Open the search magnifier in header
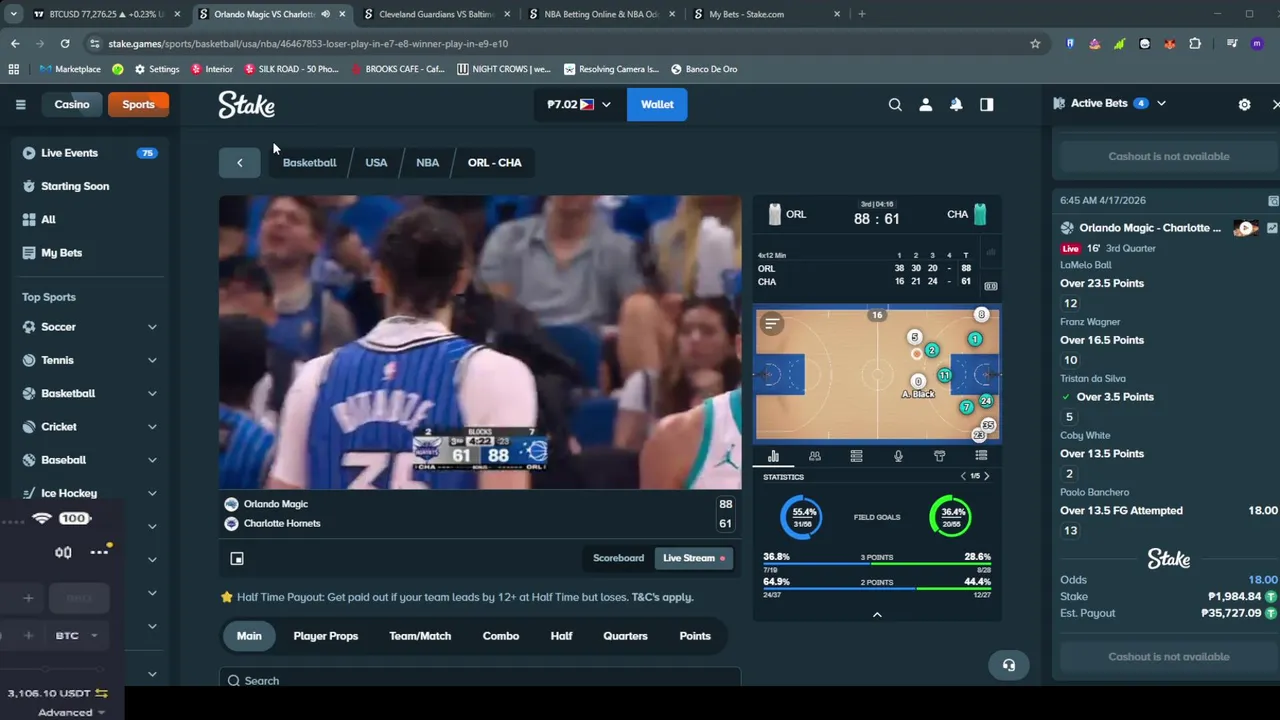 click(x=895, y=104)
